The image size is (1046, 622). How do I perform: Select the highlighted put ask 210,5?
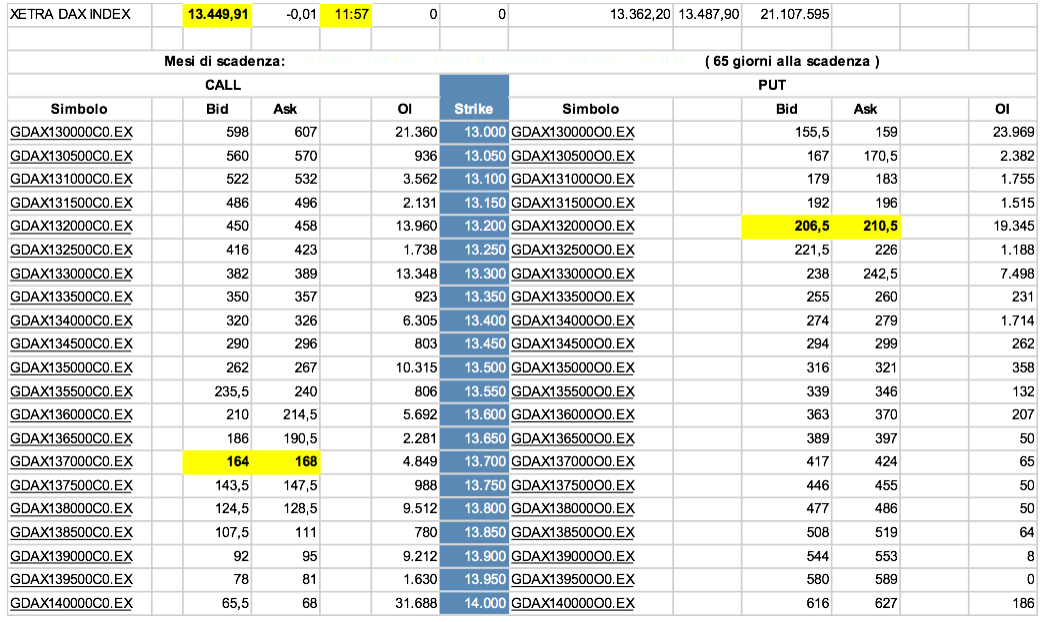(x=866, y=226)
